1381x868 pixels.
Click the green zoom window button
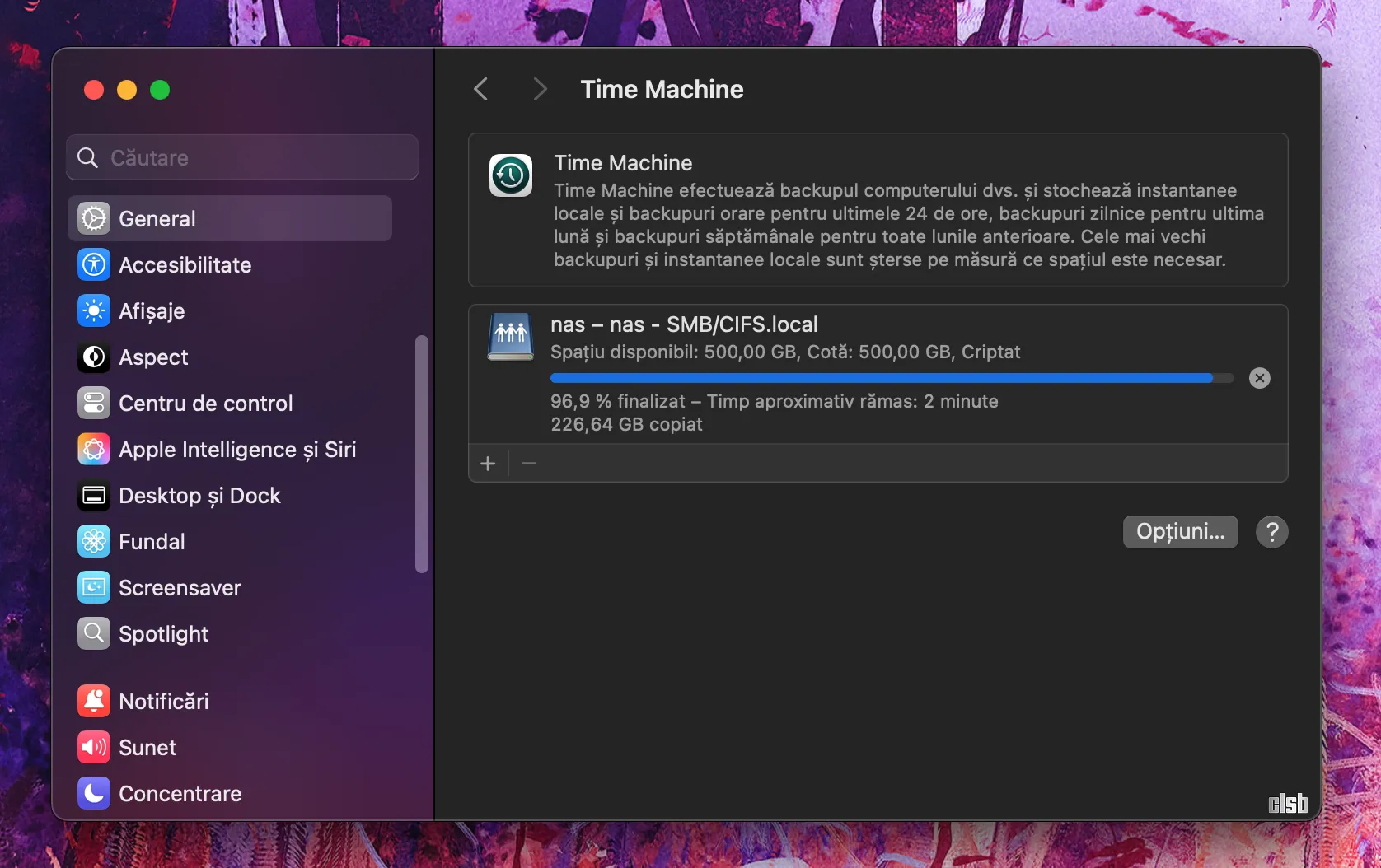(x=160, y=90)
